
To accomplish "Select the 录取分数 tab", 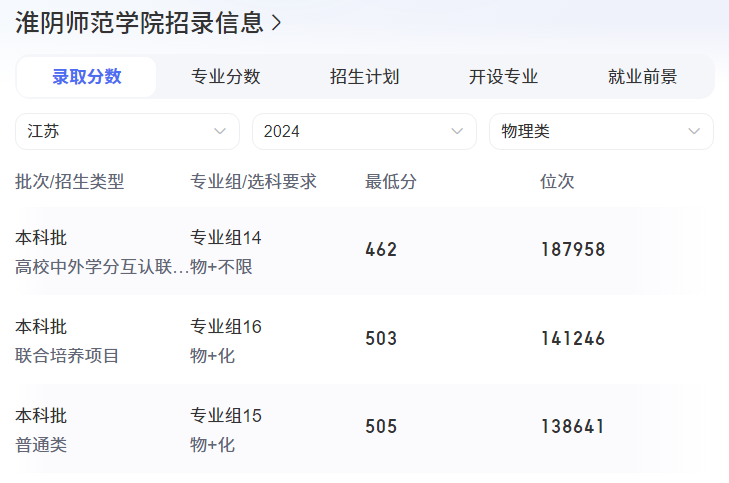I will coord(86,77).
